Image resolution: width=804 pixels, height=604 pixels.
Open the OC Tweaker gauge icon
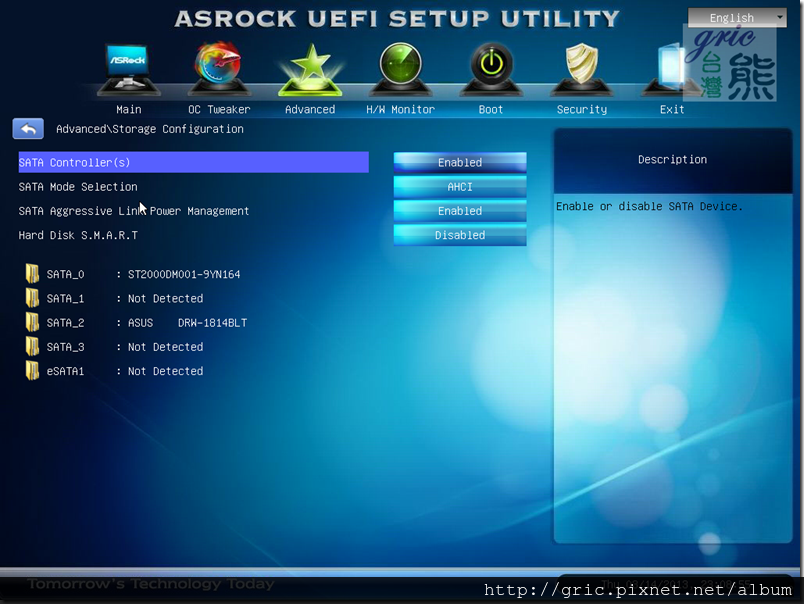point(219,69)
